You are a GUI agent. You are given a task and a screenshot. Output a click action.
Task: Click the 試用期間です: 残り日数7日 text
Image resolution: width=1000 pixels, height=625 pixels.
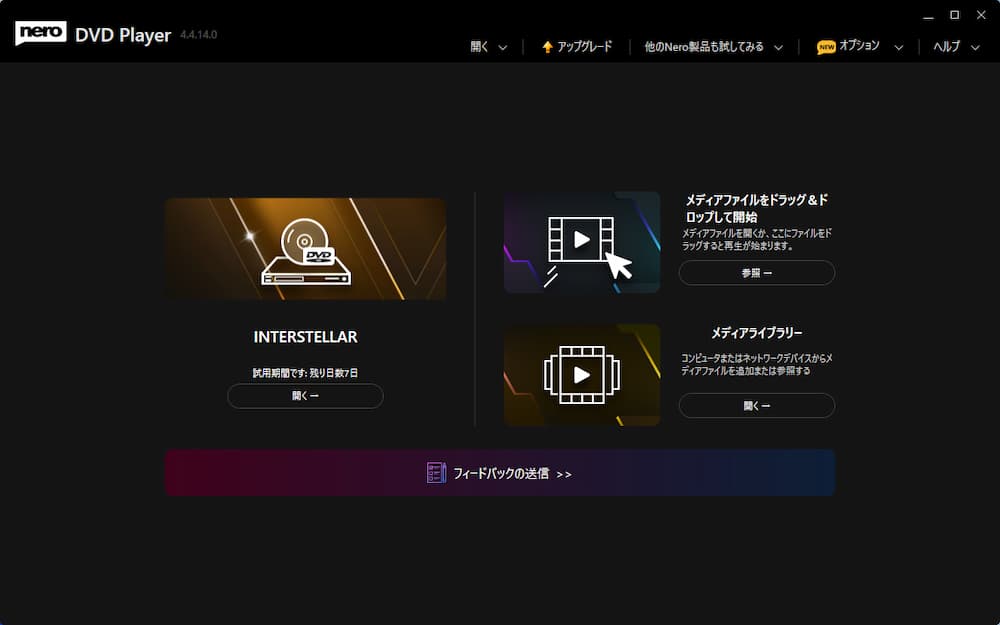pos(305,373)
